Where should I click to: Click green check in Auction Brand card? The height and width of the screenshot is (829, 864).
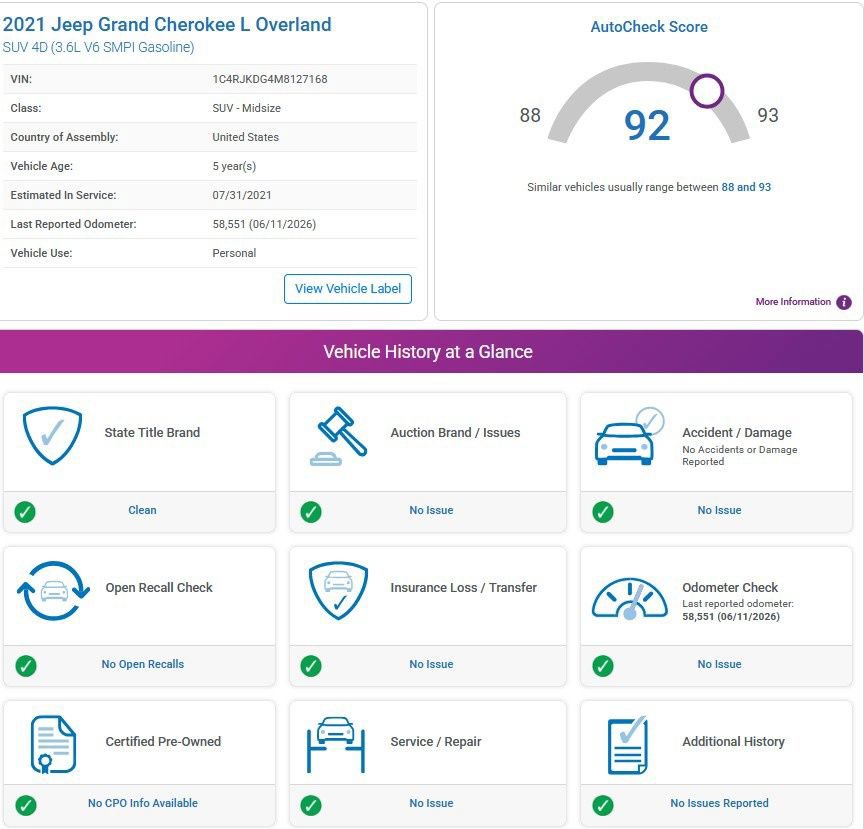click(311, 512)
